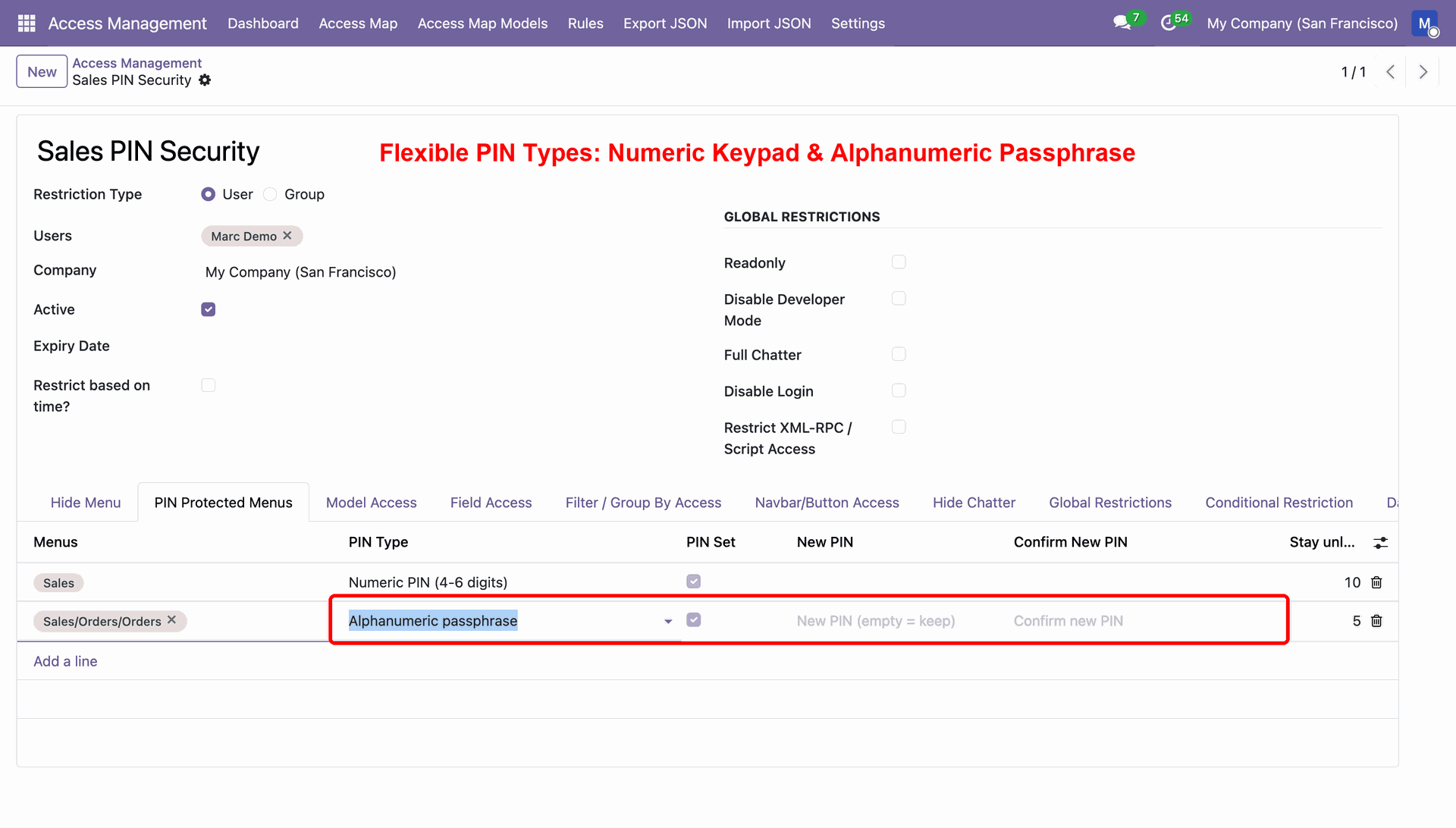Enable the Readonly checkbox

(x=899, y=262)
